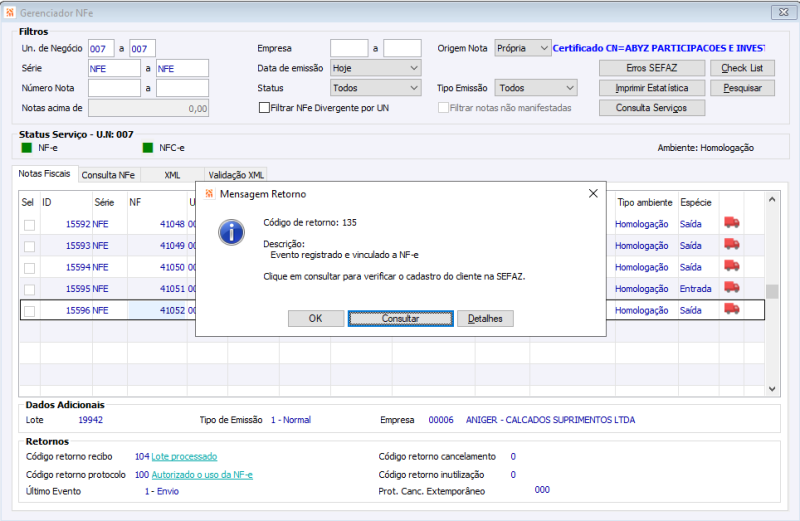Screen dimensions: 800x521
Task: Click NF number 41052 cell
Action: [x=157, y=310]
